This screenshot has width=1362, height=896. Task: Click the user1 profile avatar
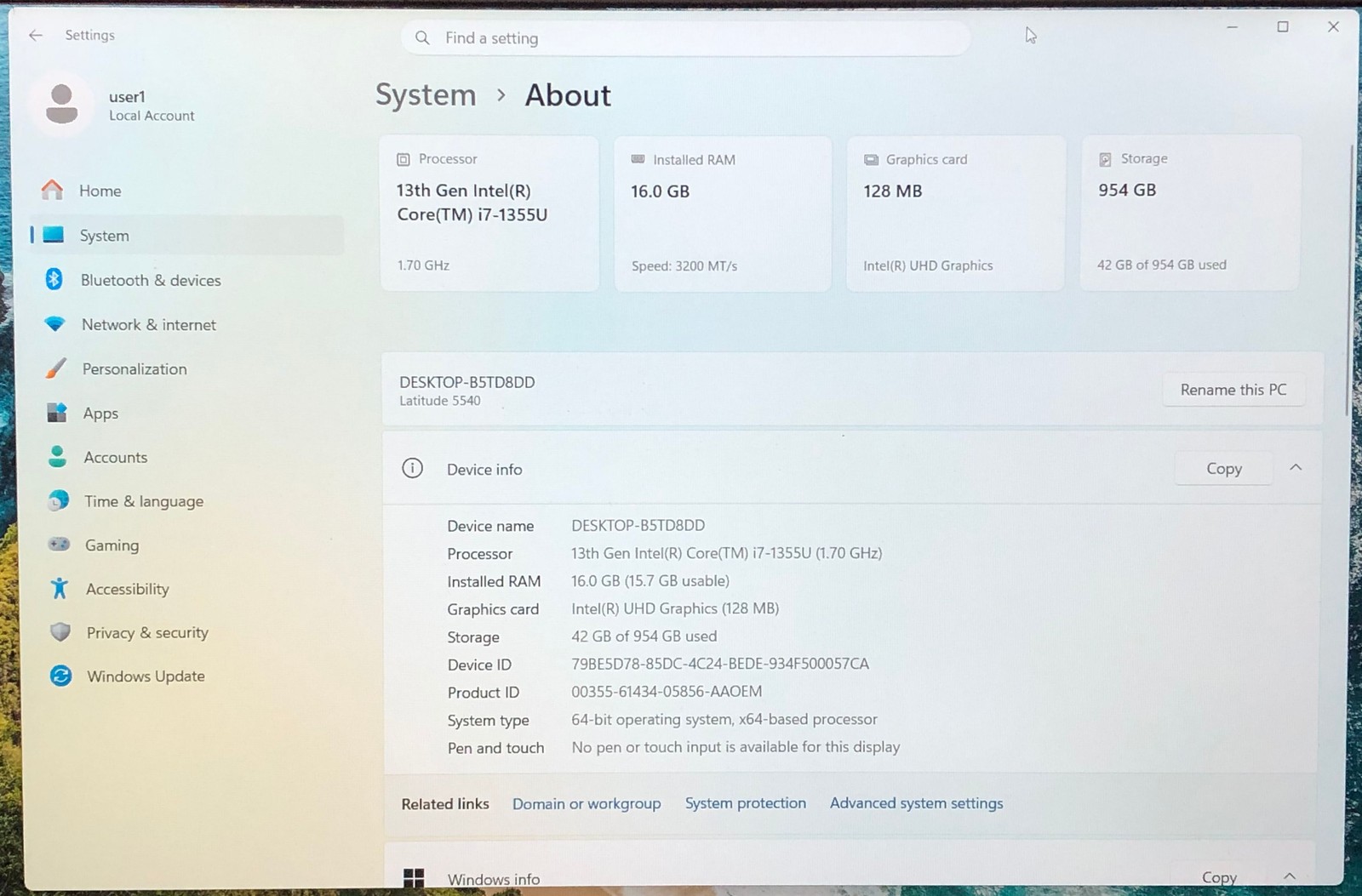[x=61, y=105]
